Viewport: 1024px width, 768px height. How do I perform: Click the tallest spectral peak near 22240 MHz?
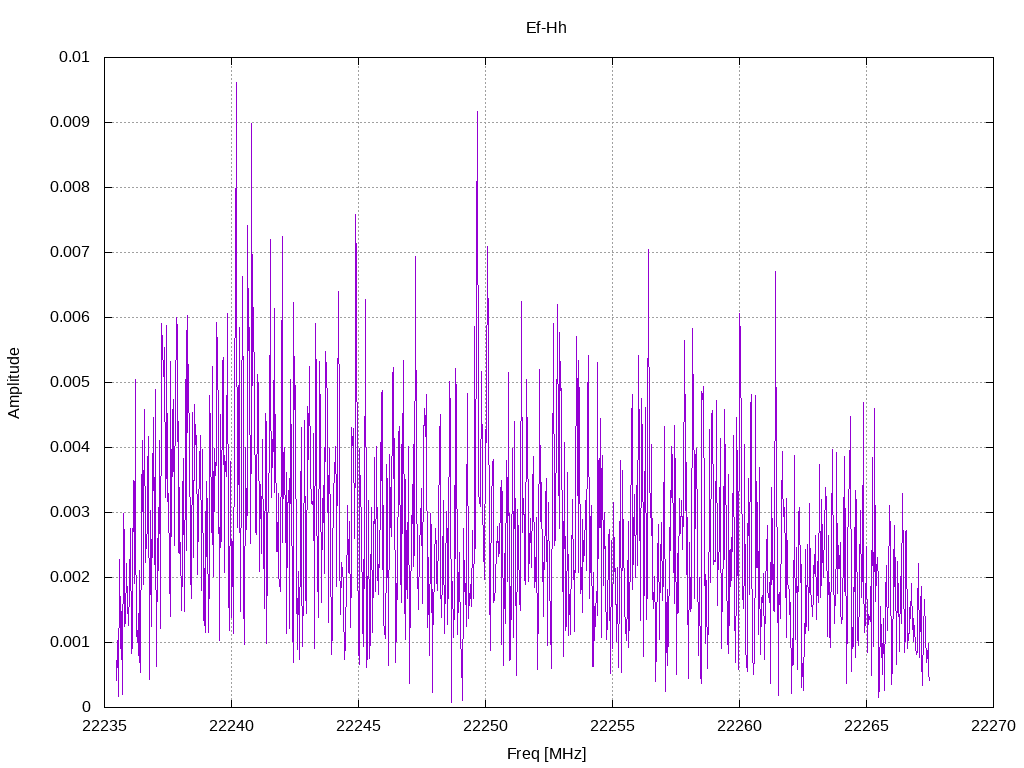click(x=236, y=83)
